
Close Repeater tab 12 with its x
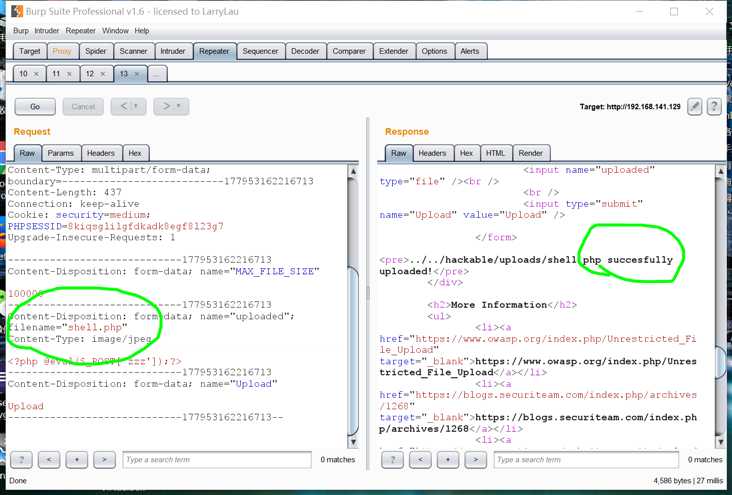[103, 74]
